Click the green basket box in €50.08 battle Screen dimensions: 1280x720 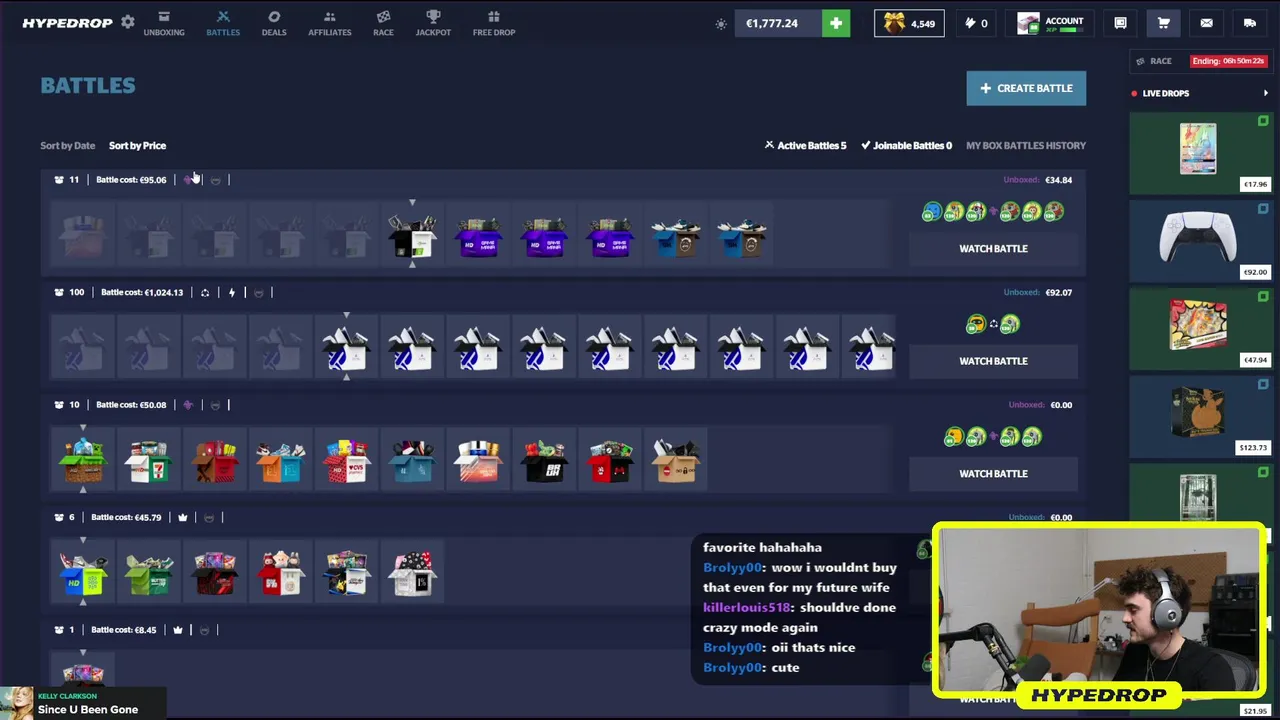pyautogui.click(x=83, y=461)
